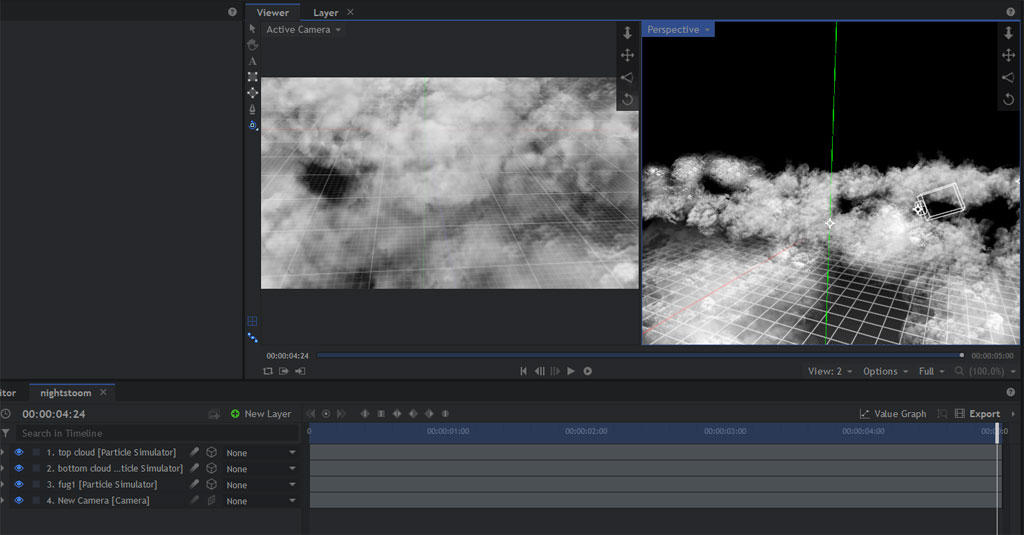Click the Pan tool in Perspective view
This screenshot has height=535, width=1024.
click(x=1008, y=55)
